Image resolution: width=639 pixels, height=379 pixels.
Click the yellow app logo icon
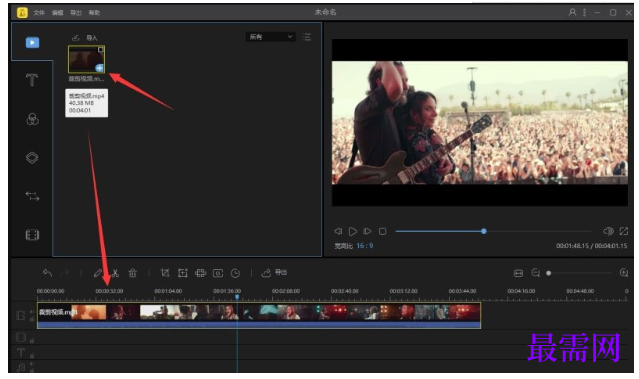22,13
